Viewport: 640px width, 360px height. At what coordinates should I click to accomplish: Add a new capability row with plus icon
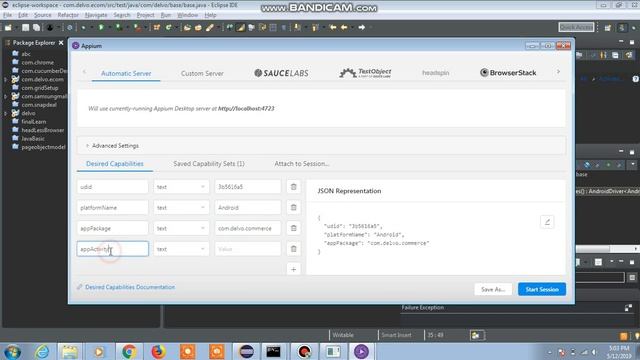click(x=293, y=269)
